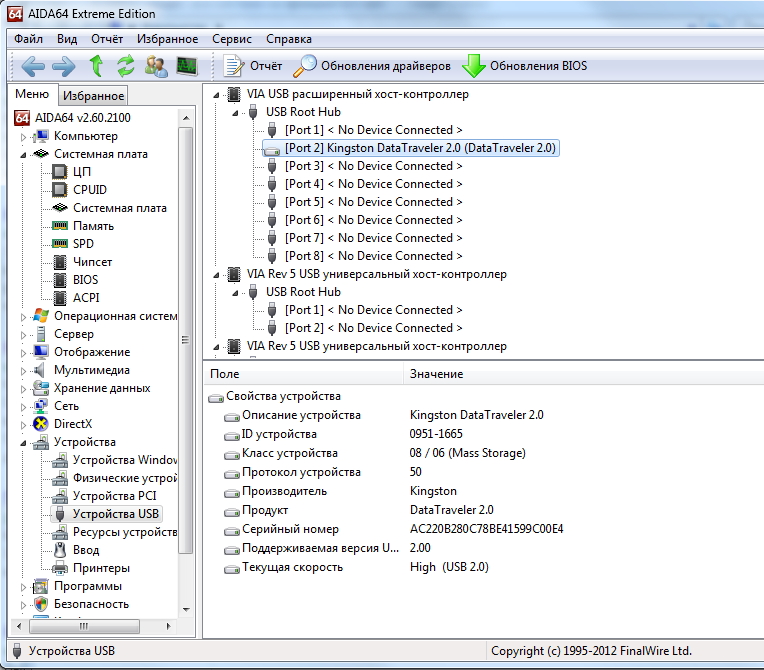Viewport: 764px width, 670px height.
Task: Expand the Операционная система node
Action: tap(23, 317)
